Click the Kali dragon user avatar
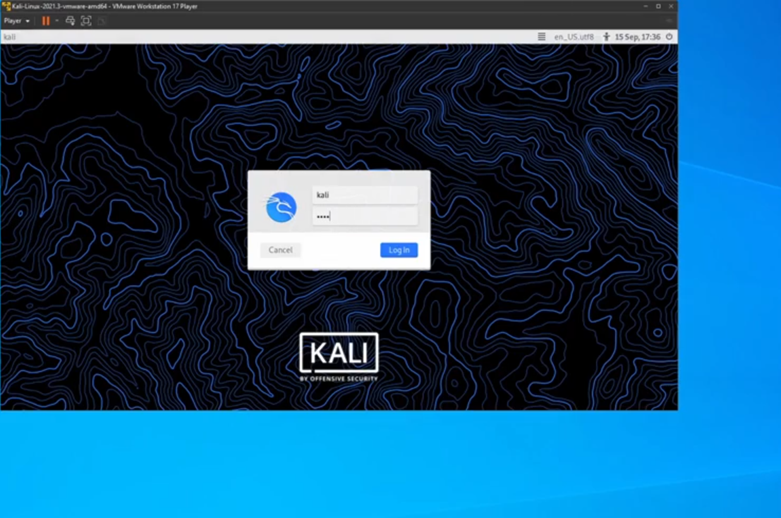The width and height of the screenshot is (781, 518). [281, 207]
